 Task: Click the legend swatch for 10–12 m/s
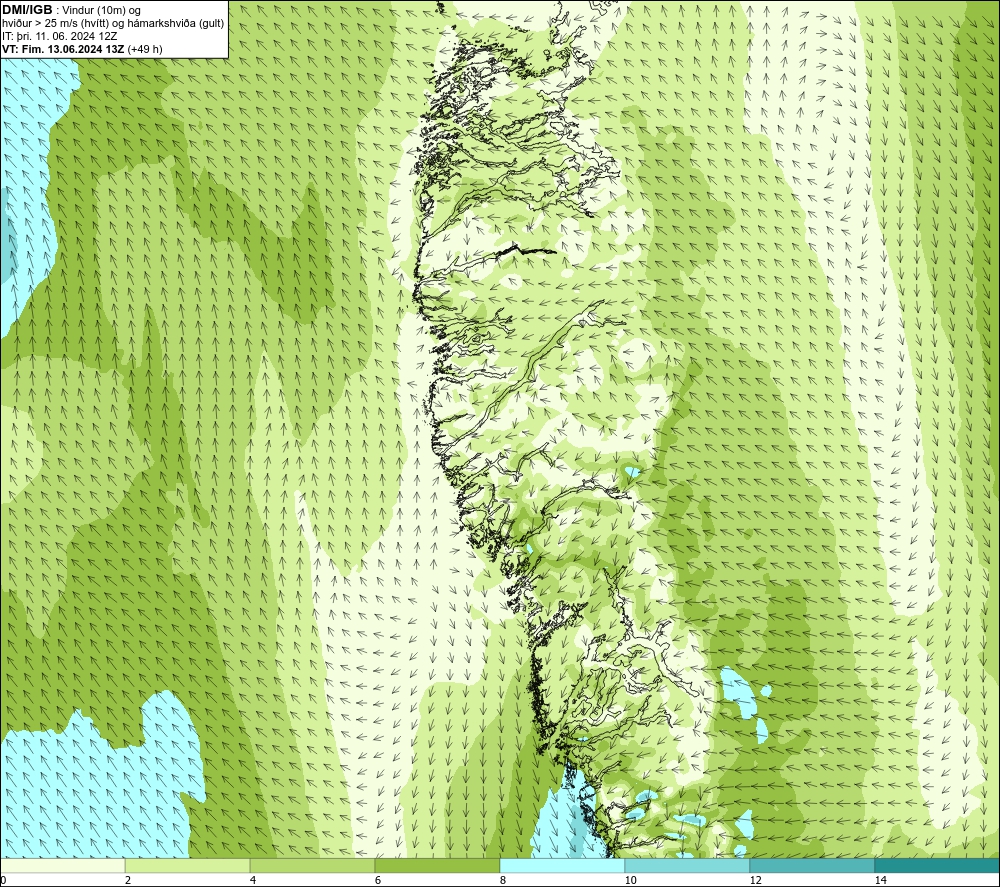tap(688, 866)
